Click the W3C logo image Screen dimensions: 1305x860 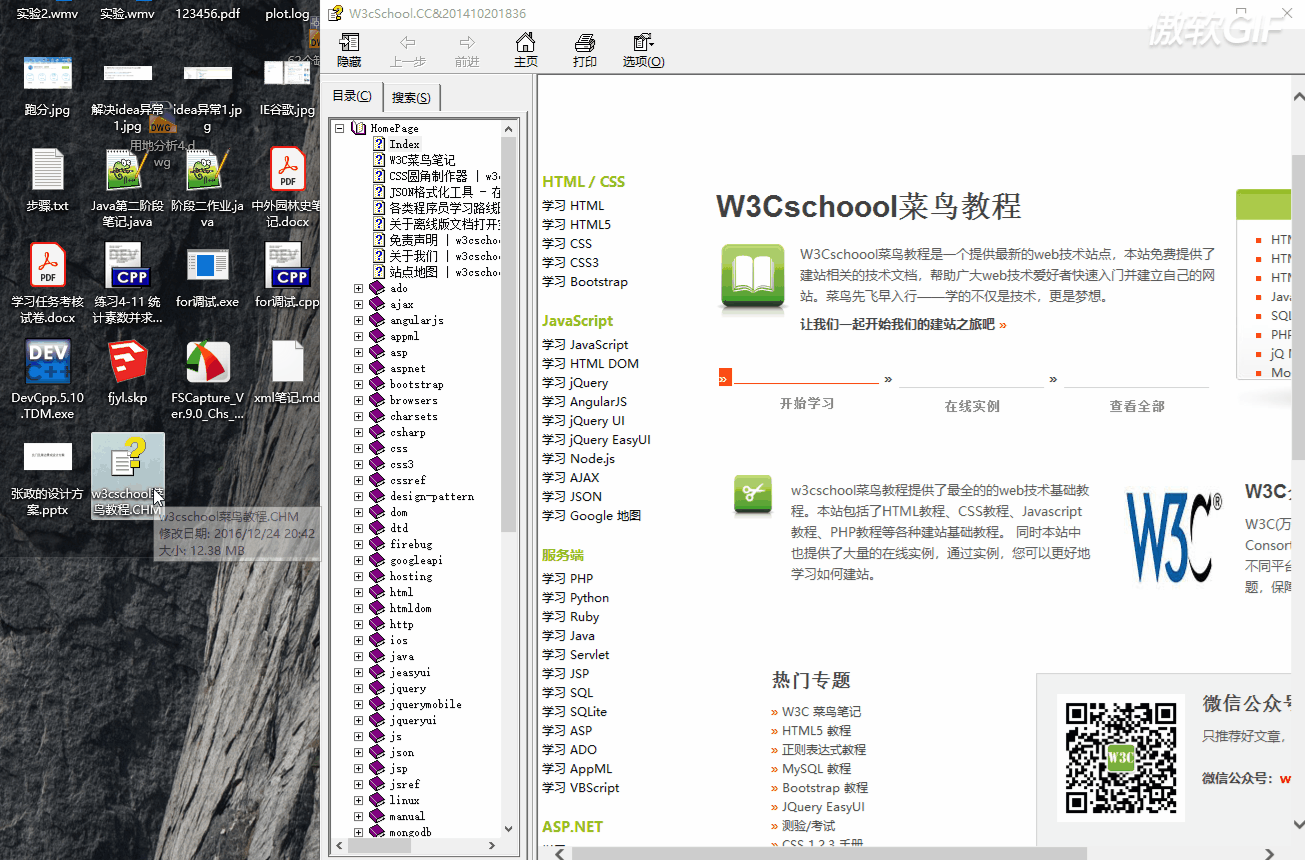[1174, 538]
